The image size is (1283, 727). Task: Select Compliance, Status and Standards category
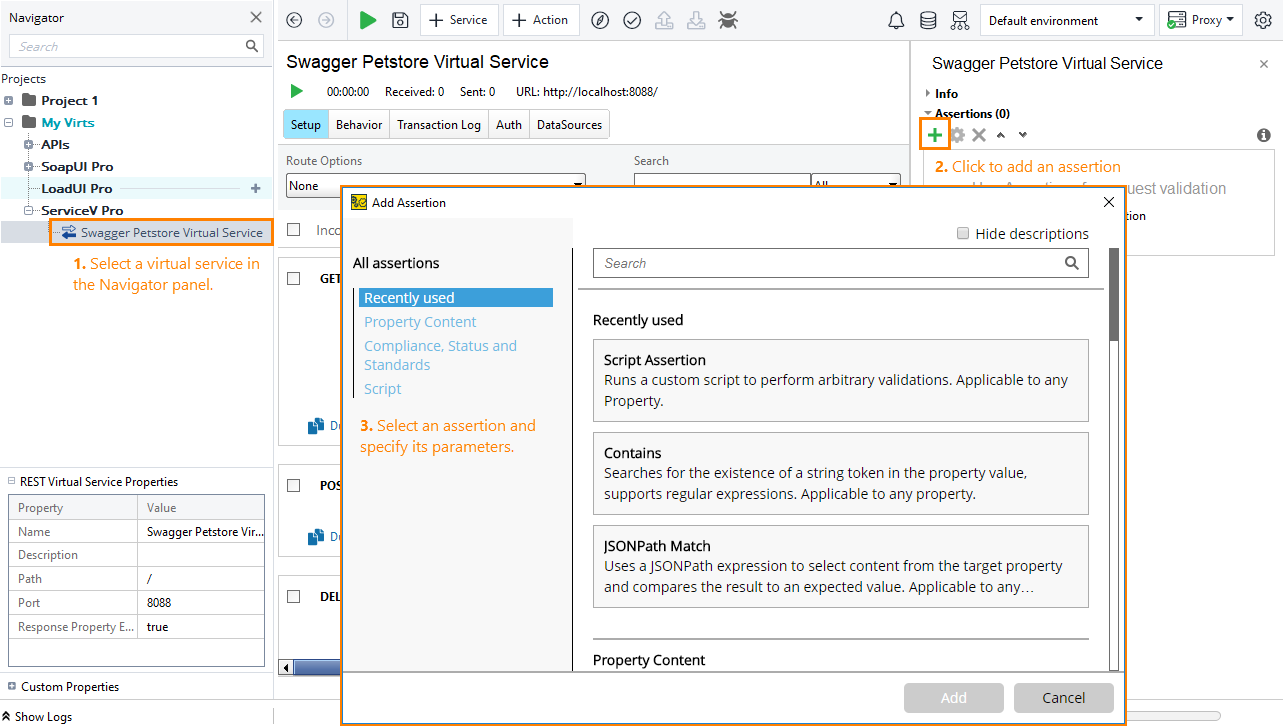[x=440, y=355]
